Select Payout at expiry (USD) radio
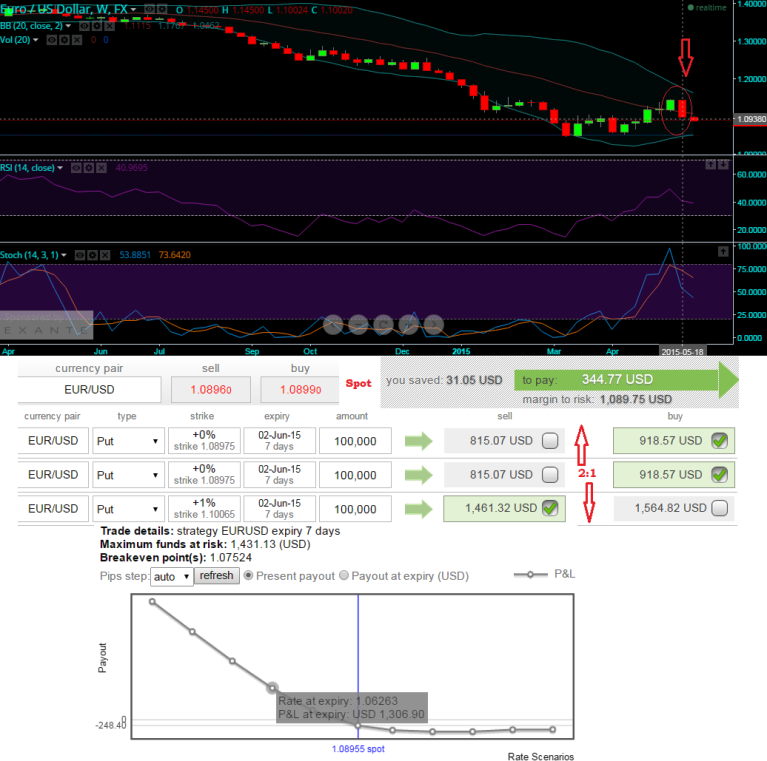 pyautogui.click(x=344, y=576)
